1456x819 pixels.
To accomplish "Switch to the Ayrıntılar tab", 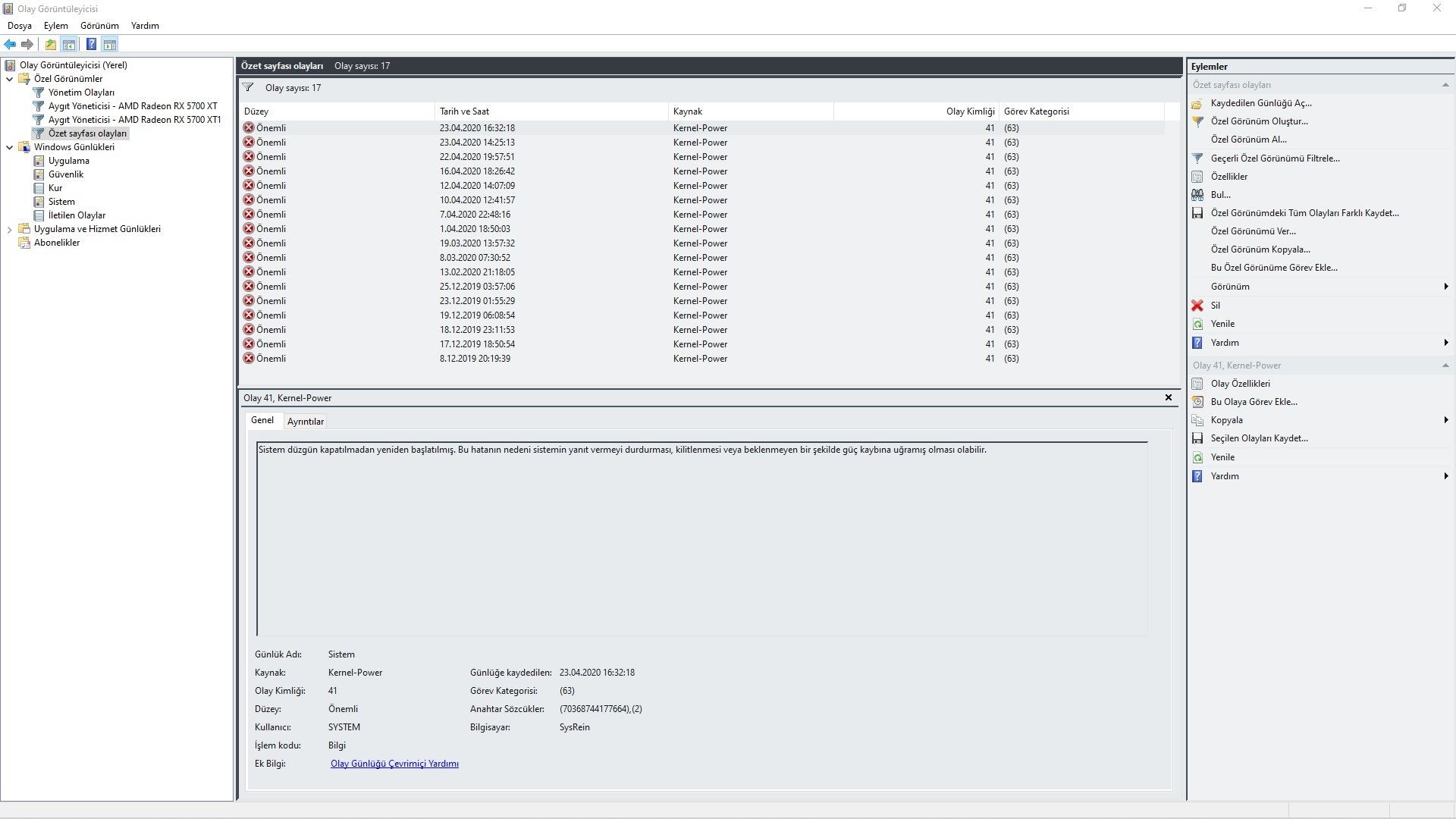I will [305, 422].
